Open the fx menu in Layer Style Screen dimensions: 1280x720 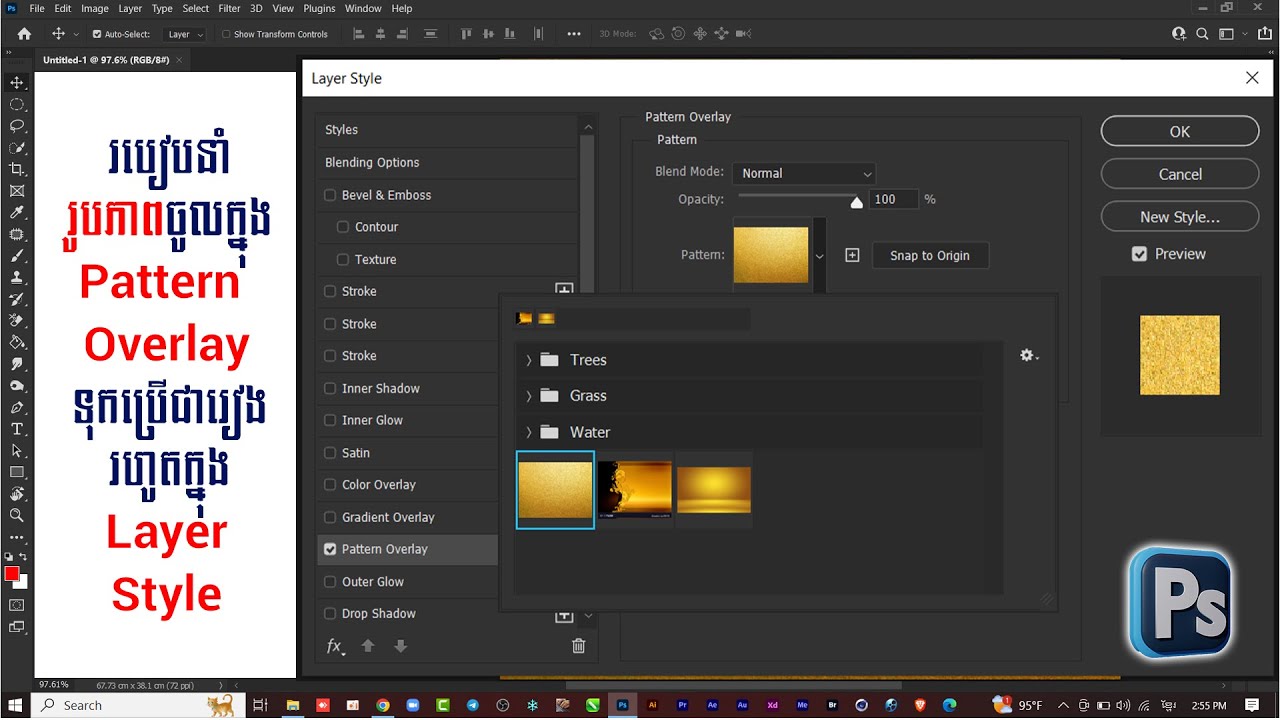pyautogui.click(x=336, y=646)
